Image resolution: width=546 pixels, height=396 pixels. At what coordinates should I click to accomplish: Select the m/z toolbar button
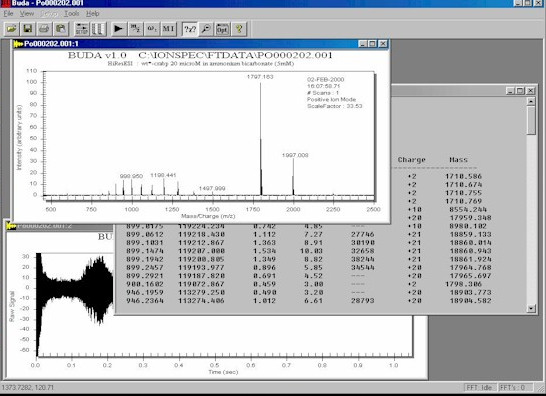135,29
